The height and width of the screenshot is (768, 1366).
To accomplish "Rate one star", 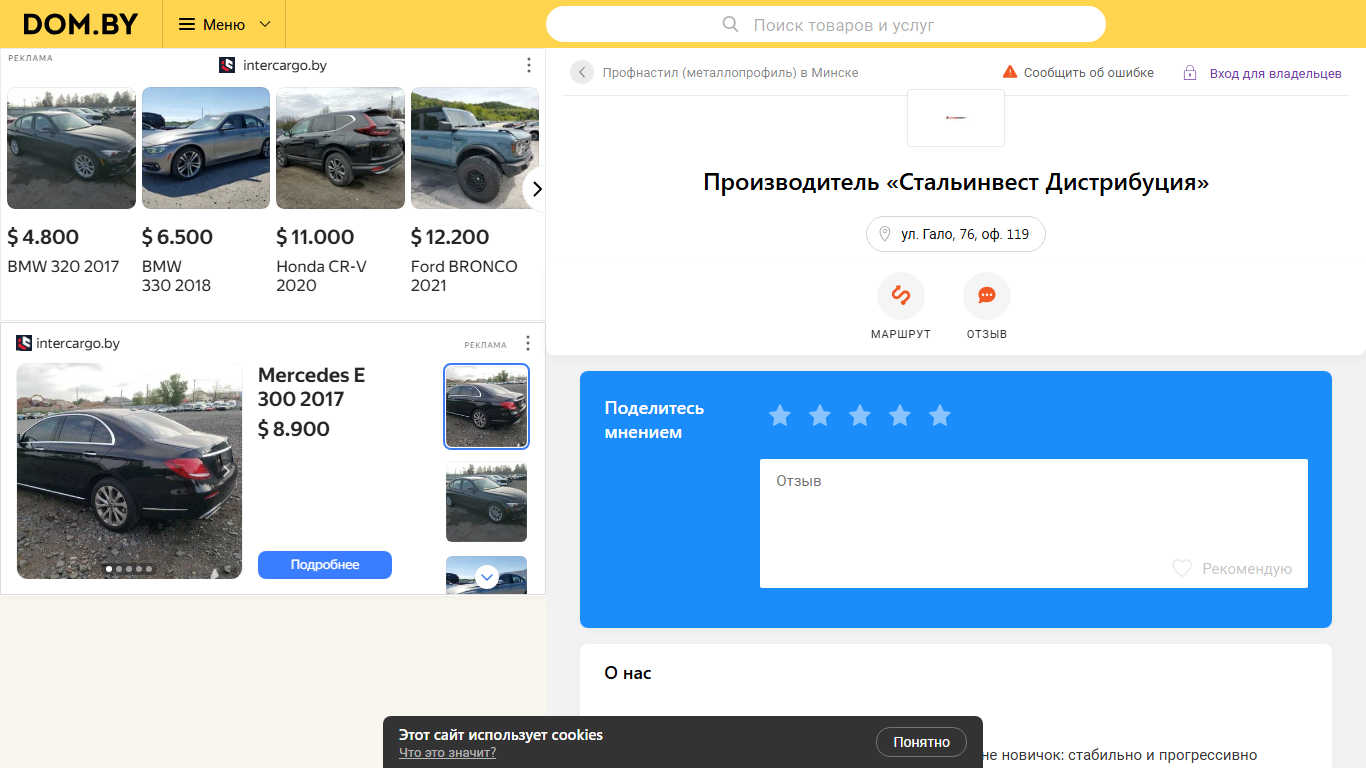I will 780,415.
